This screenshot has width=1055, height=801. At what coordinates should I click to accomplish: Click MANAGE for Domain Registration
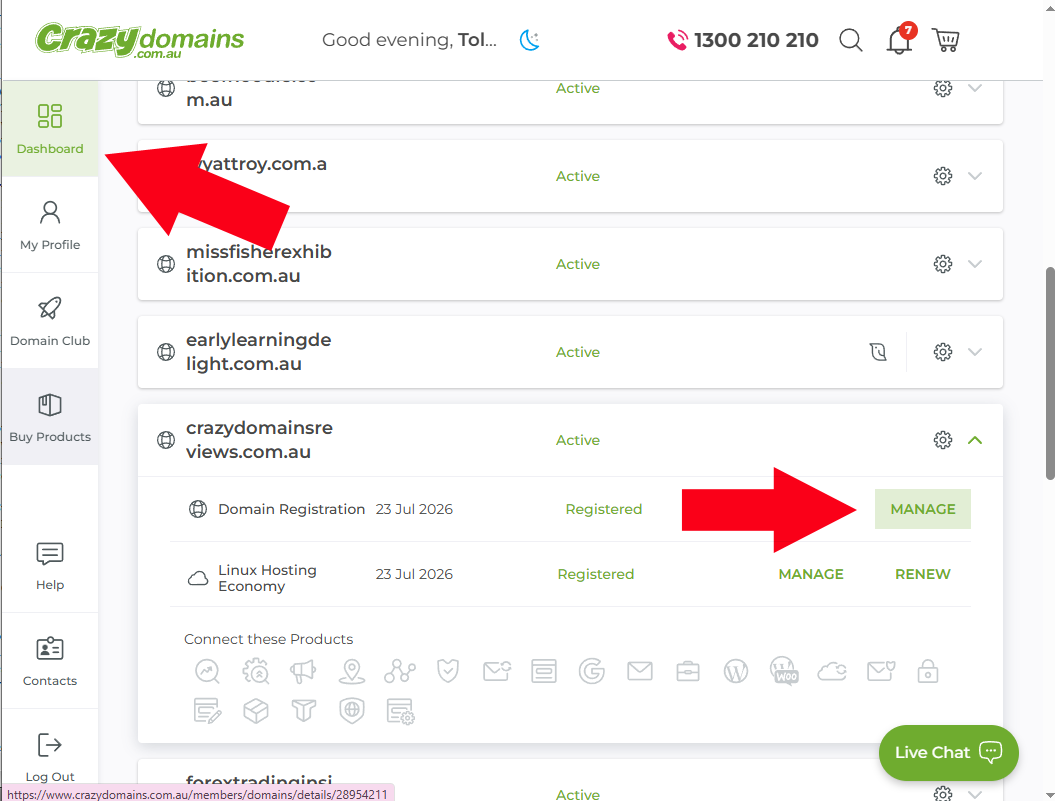[x=922, y=509]
